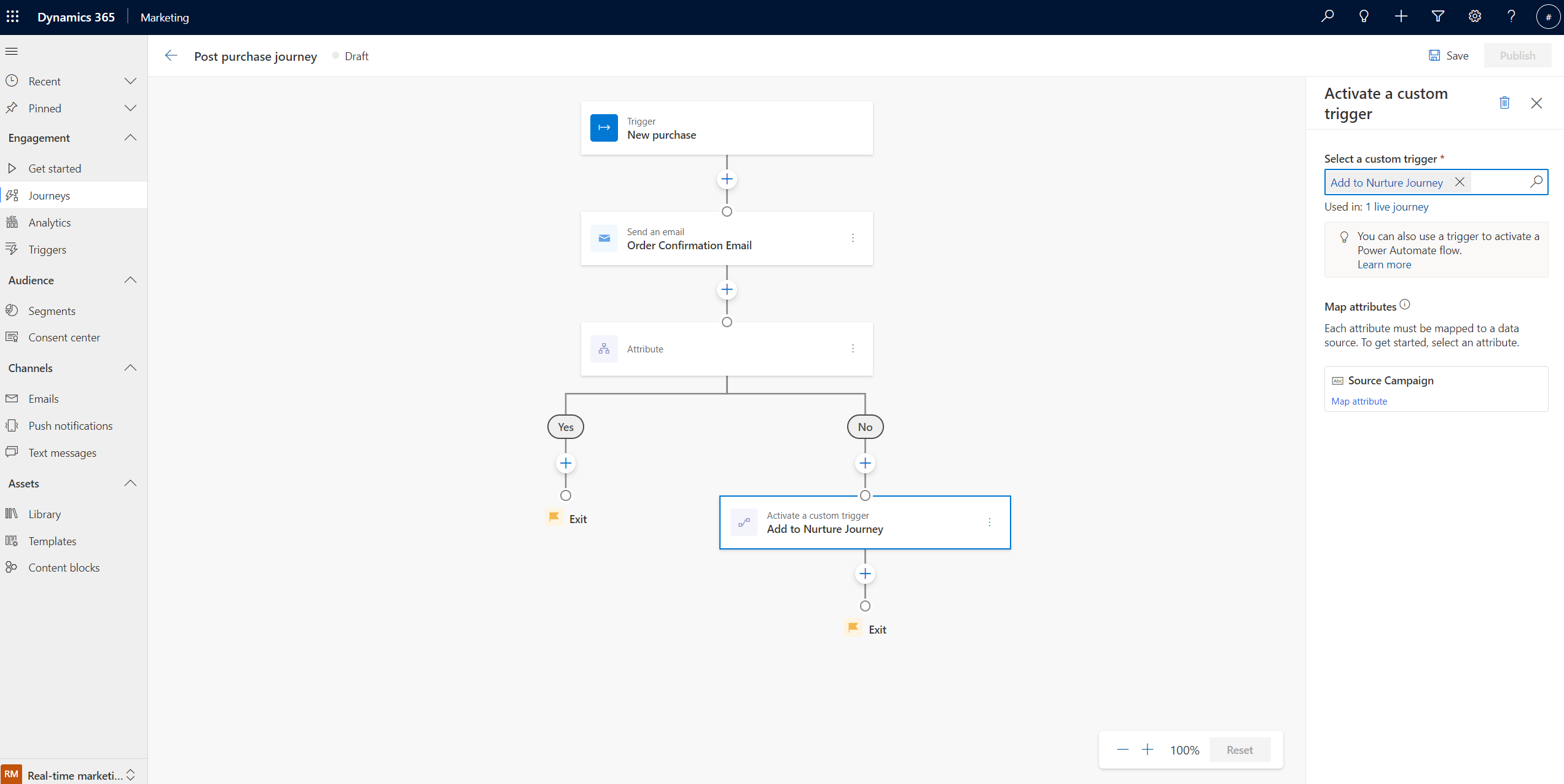1564x784 pixels.
Task: Click the trash icon to delete element
Action: click(x=1504, y=103)
